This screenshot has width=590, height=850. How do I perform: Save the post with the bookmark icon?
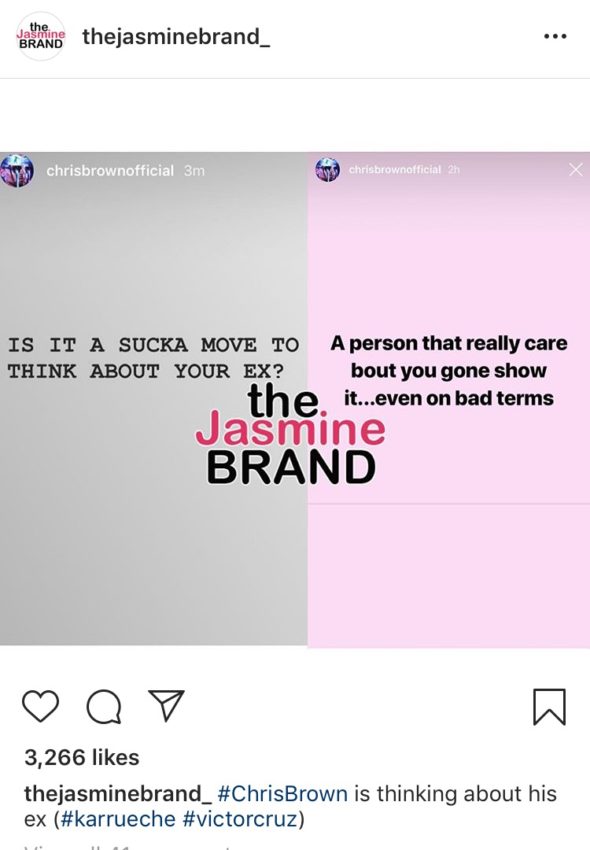(549, 706)
